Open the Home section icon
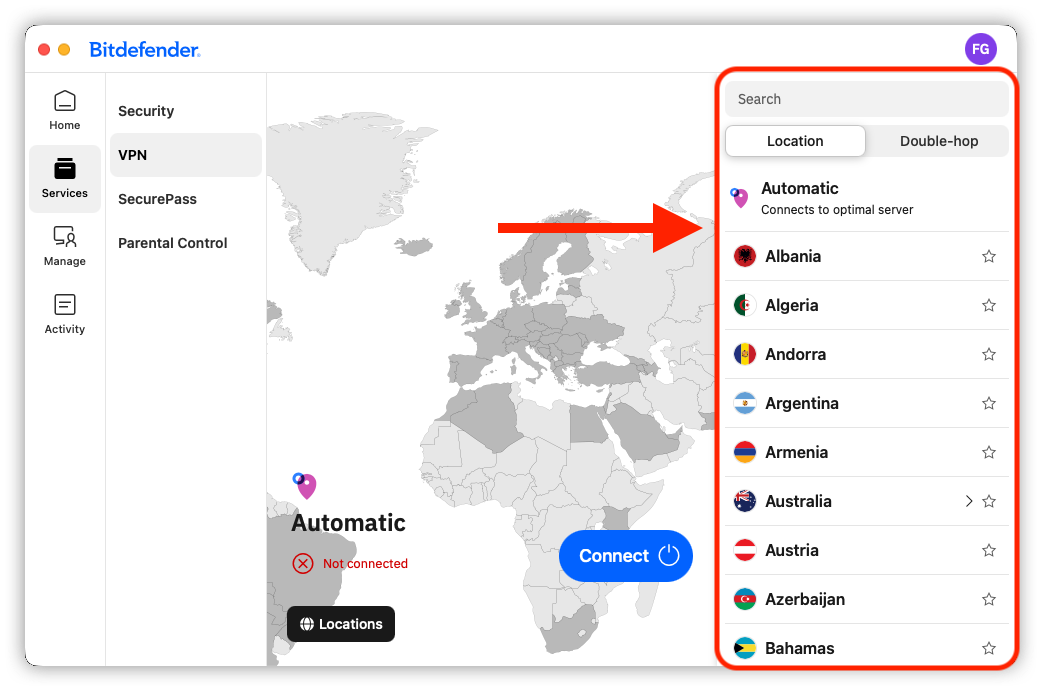 coord(64,102)
